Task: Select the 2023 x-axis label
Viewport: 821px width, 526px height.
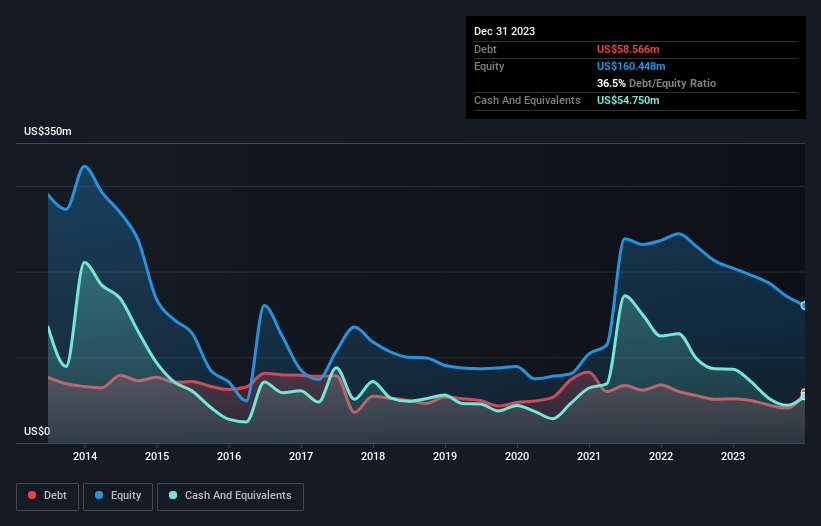Action: pos(733,456)
